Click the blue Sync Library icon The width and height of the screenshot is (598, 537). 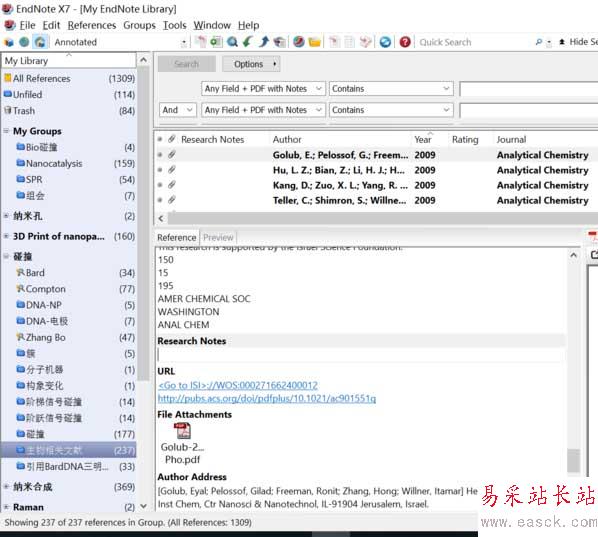(385, 42)
